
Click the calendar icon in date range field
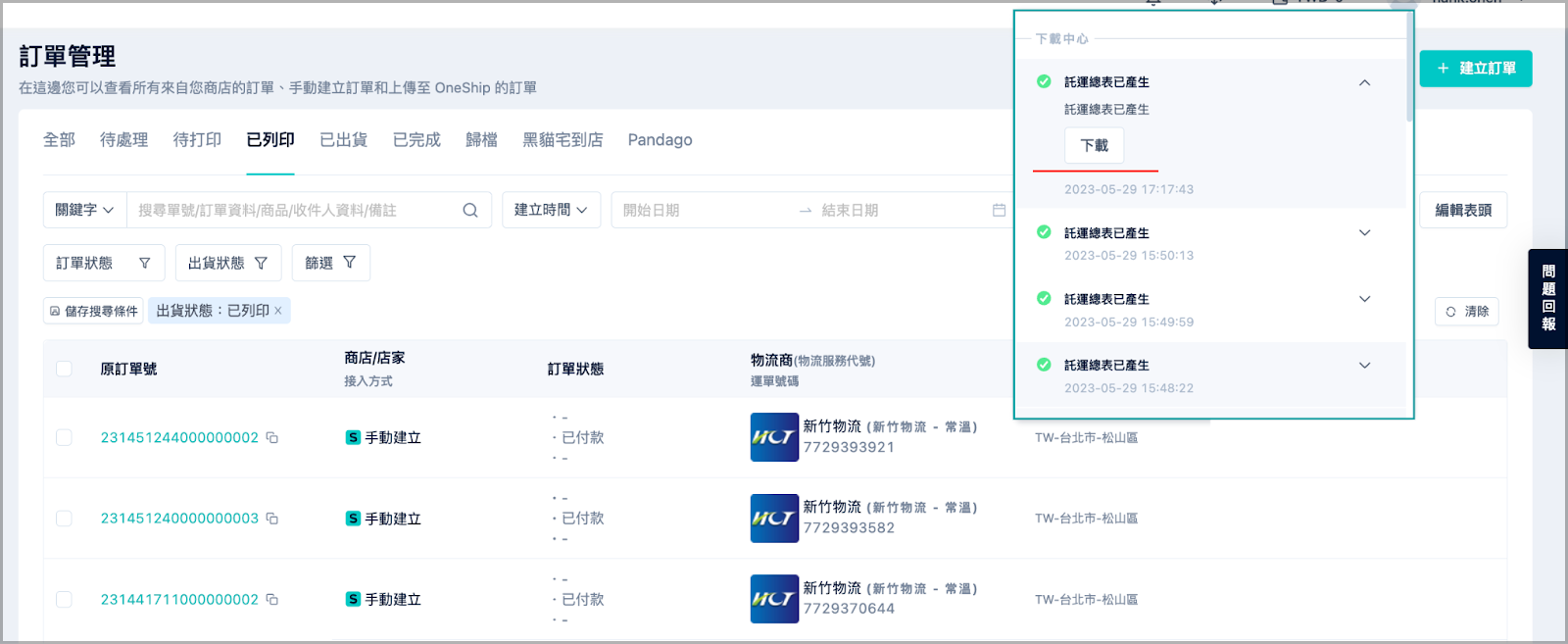[999, 210]
